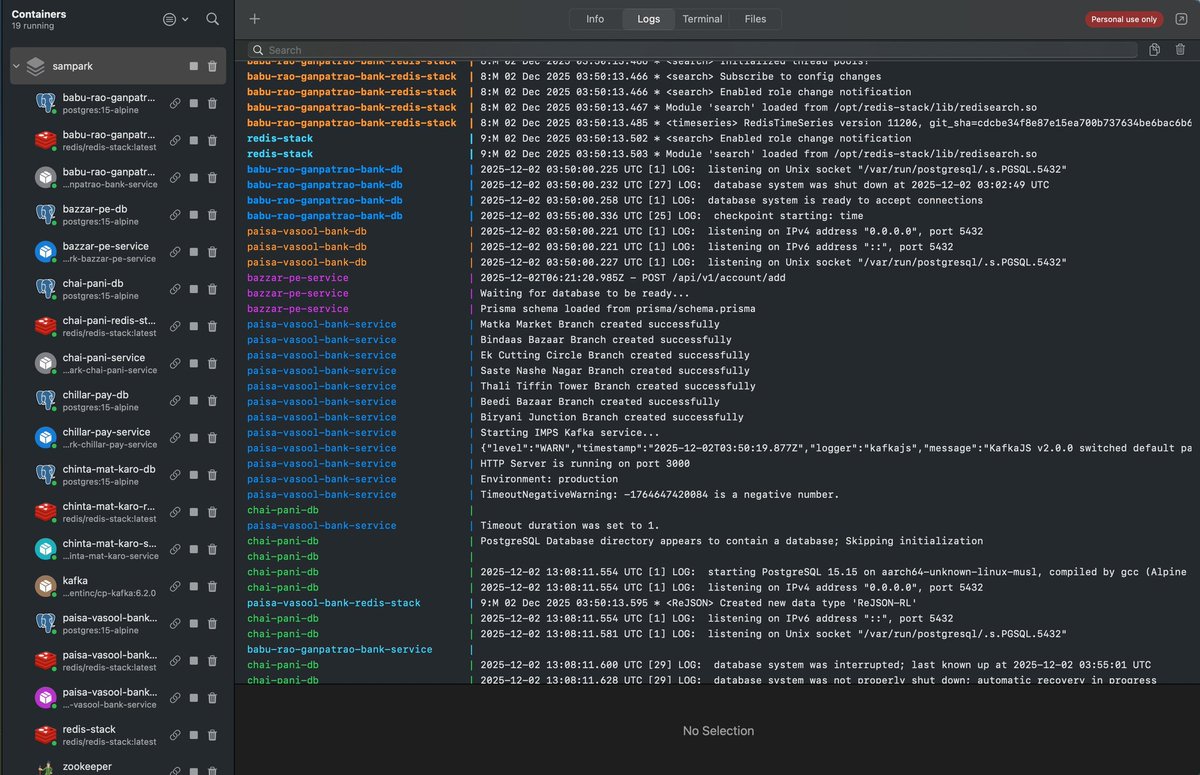Focus the log Search field
The width and height of the screenshot is (1200, 775).
[692, 50]
